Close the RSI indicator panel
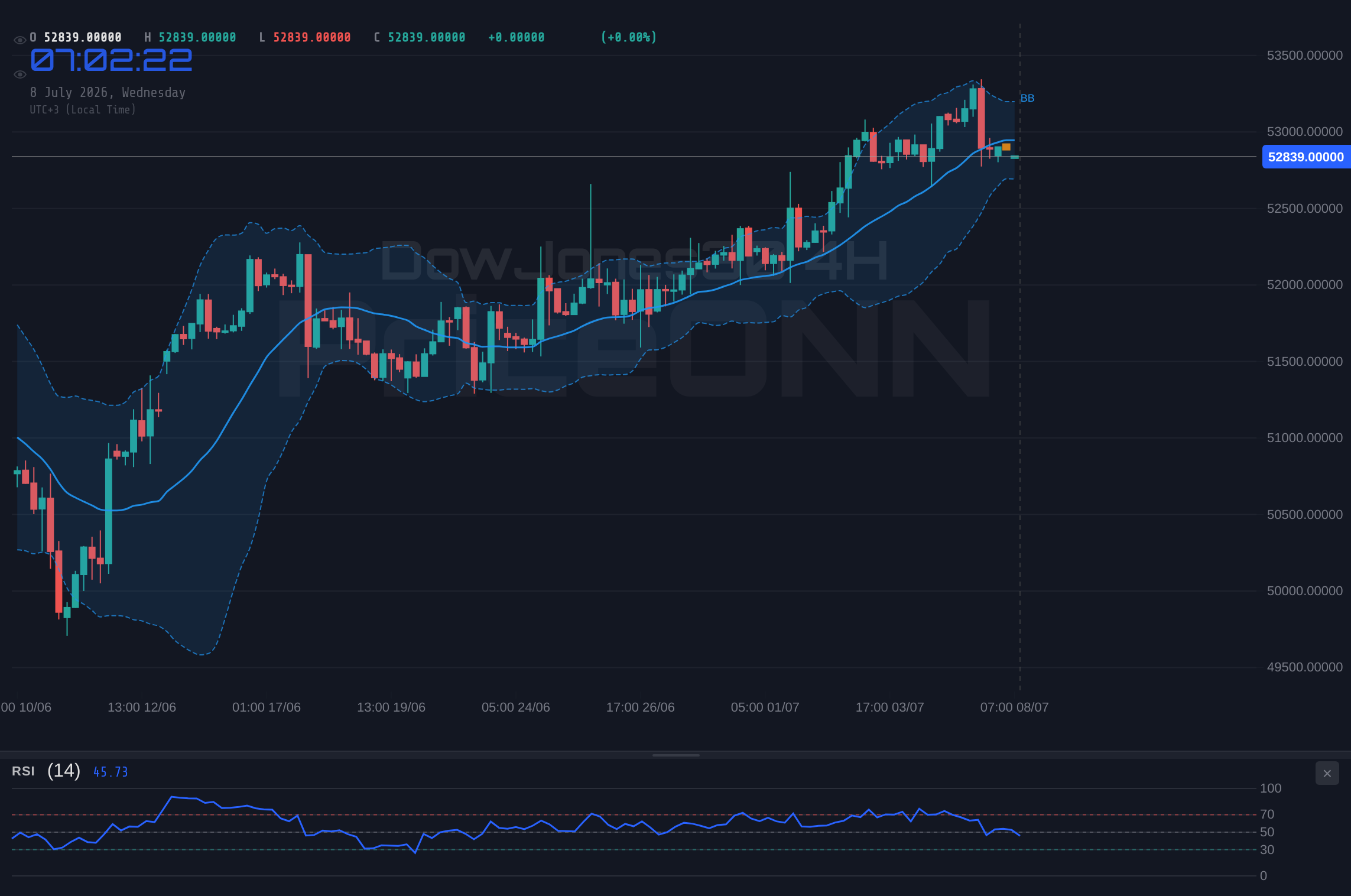The image size is (1351, 896). point(1327,773)
